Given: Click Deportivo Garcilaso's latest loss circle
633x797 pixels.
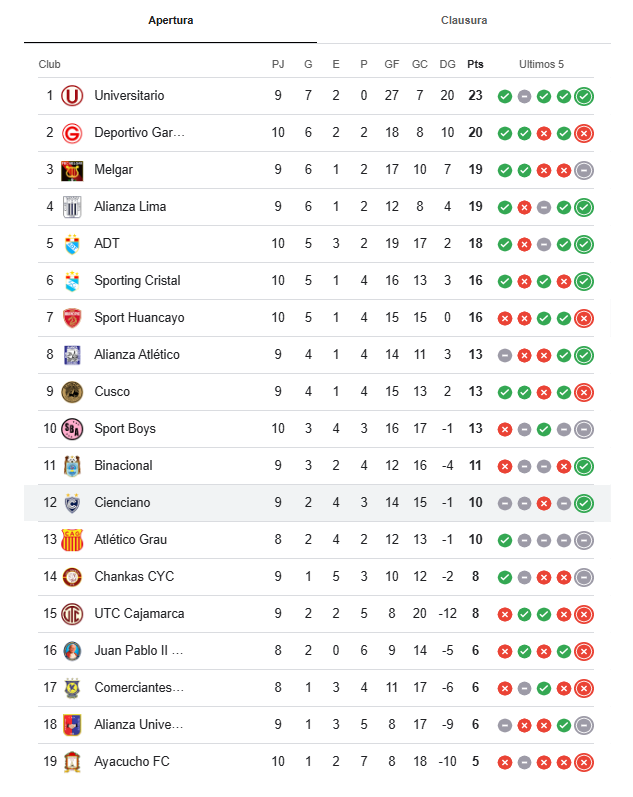Looking at the screenshot, I should click(x=584, y=133).
